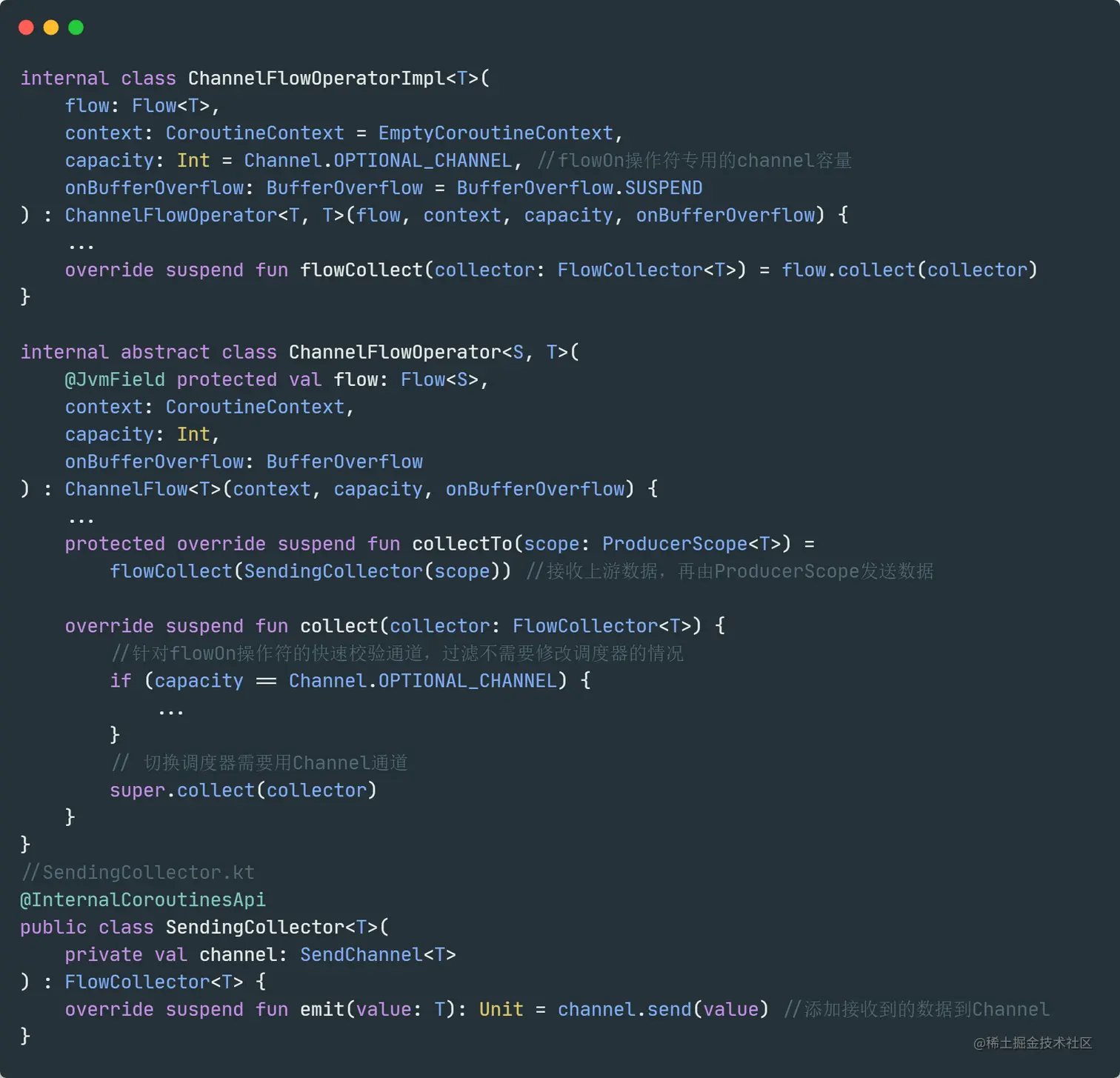Click the yellow minimize dot
Viewport: 1120px width, 1078px height.
51,27
